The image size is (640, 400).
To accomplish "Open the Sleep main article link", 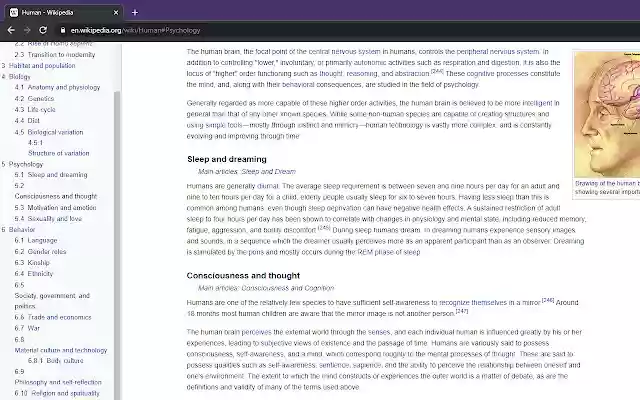I will click(x=249, y=172).
